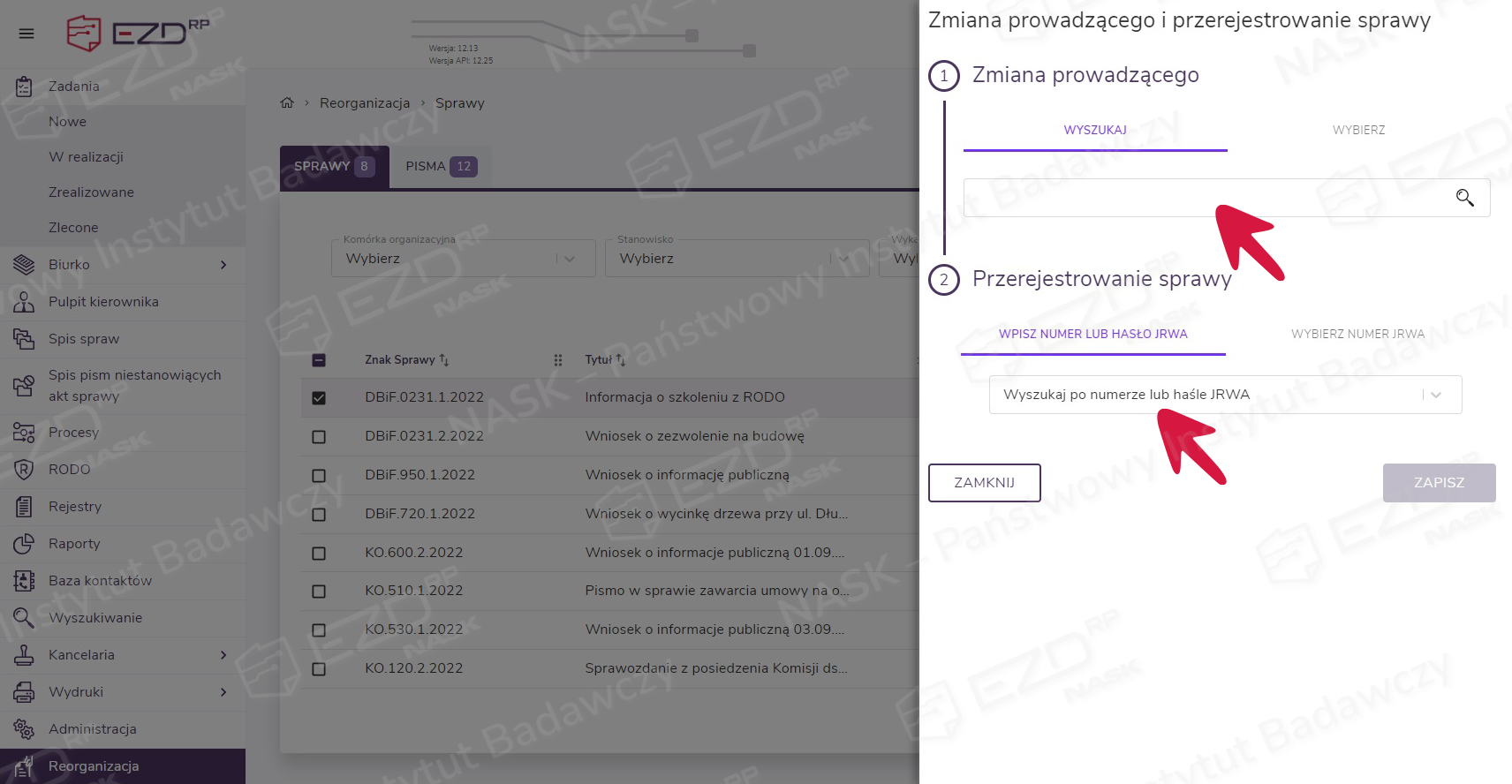
Task: Open the JRWA number search dropdown
Action: click(x=1435, y=395)
